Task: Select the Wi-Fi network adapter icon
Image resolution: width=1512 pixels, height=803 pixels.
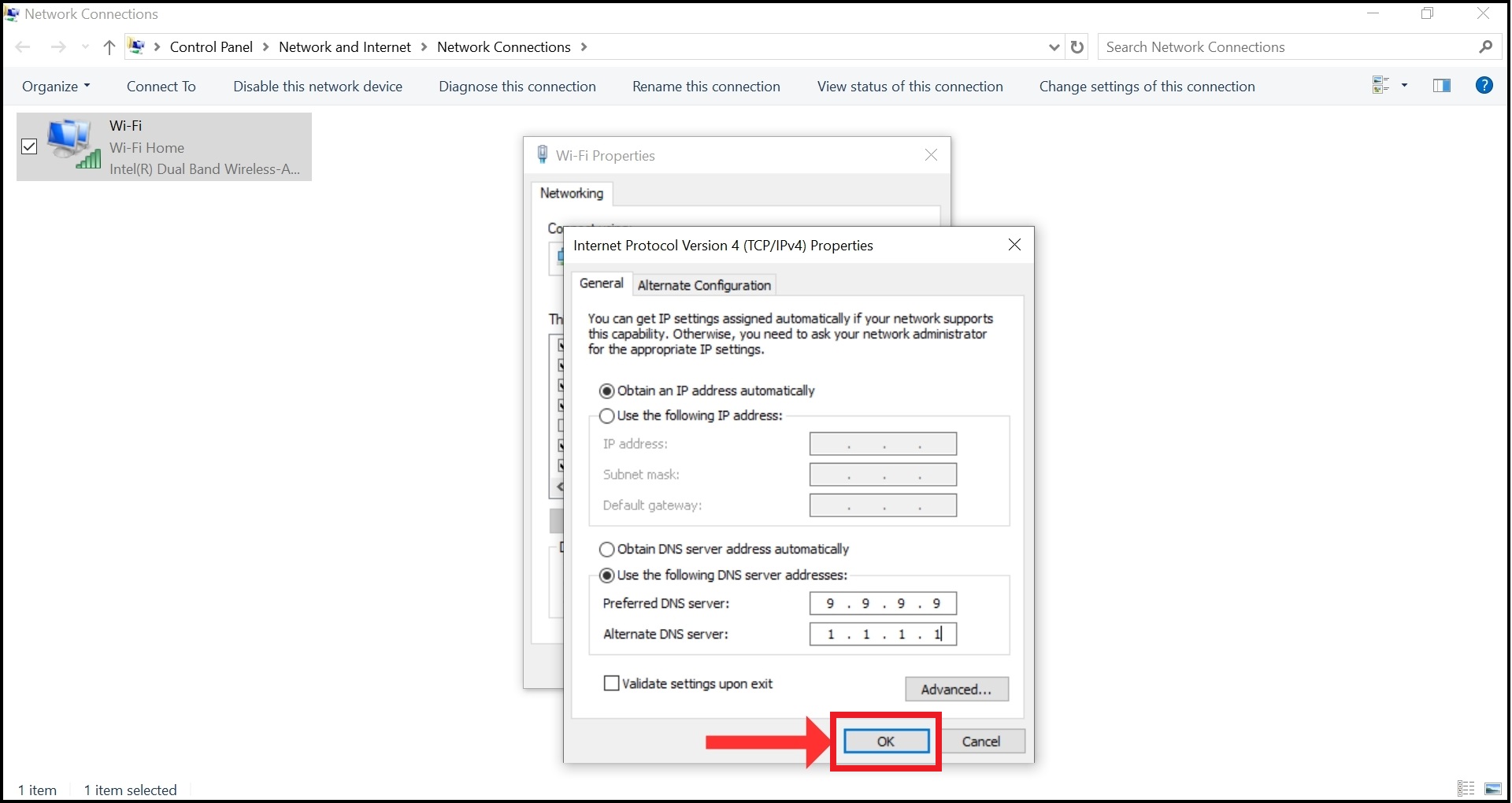Action: click(x=74, y=144)
